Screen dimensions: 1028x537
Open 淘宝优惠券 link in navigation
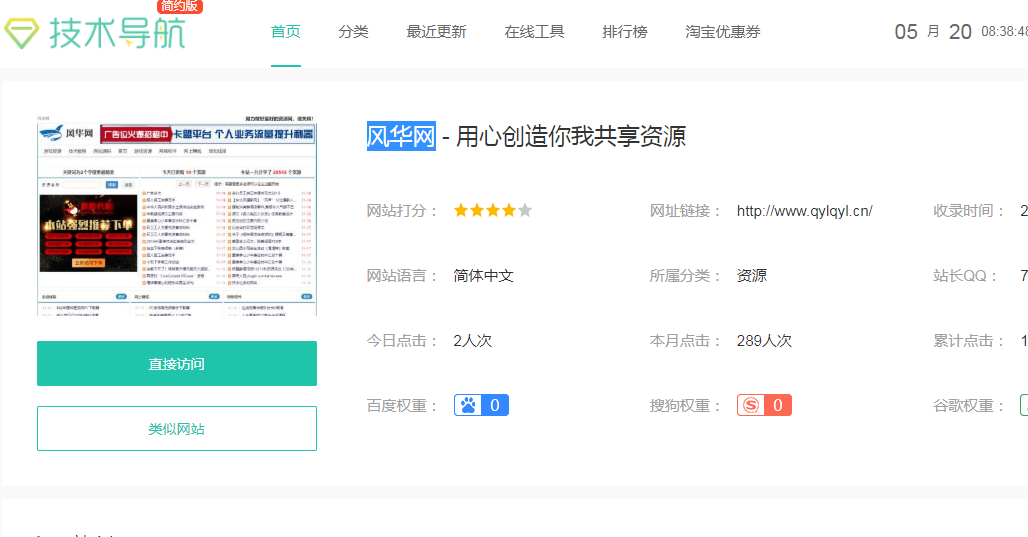(x=722, y=31)
